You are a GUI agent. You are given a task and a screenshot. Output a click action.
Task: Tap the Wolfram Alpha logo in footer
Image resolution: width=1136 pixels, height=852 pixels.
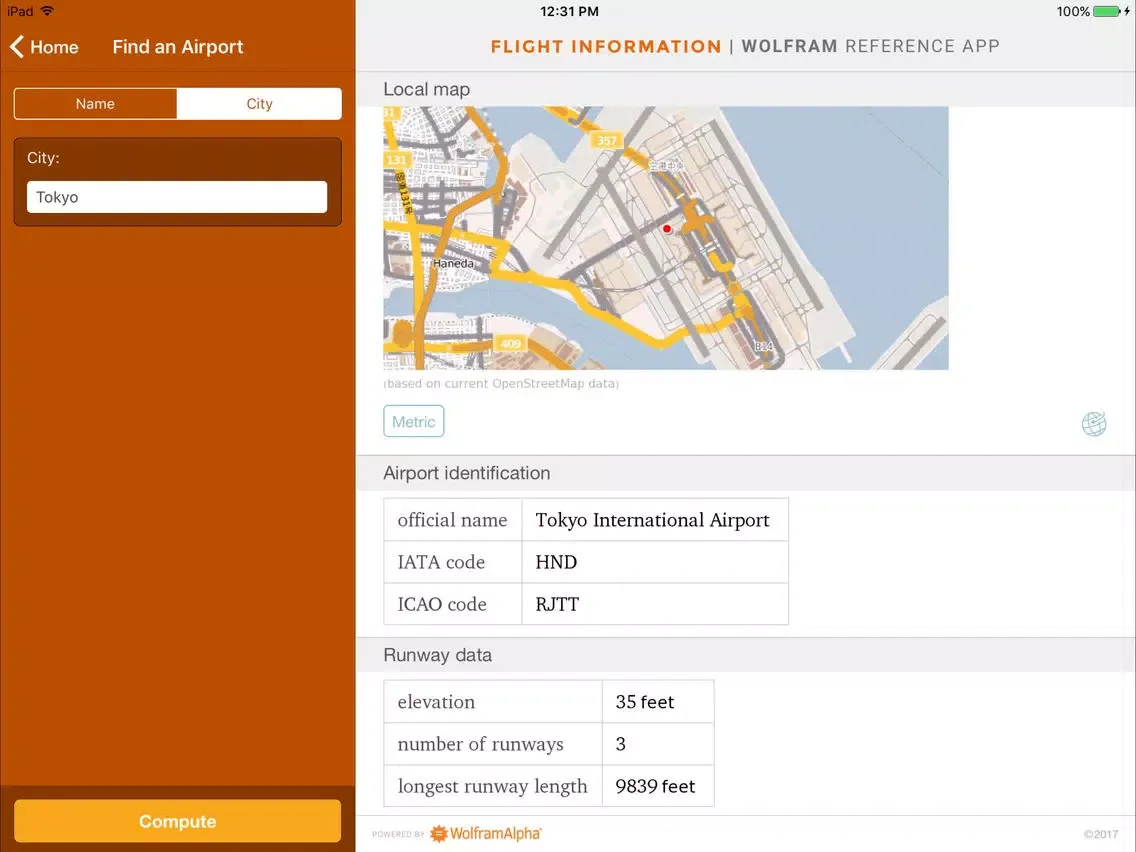click(x=485, y=834)
